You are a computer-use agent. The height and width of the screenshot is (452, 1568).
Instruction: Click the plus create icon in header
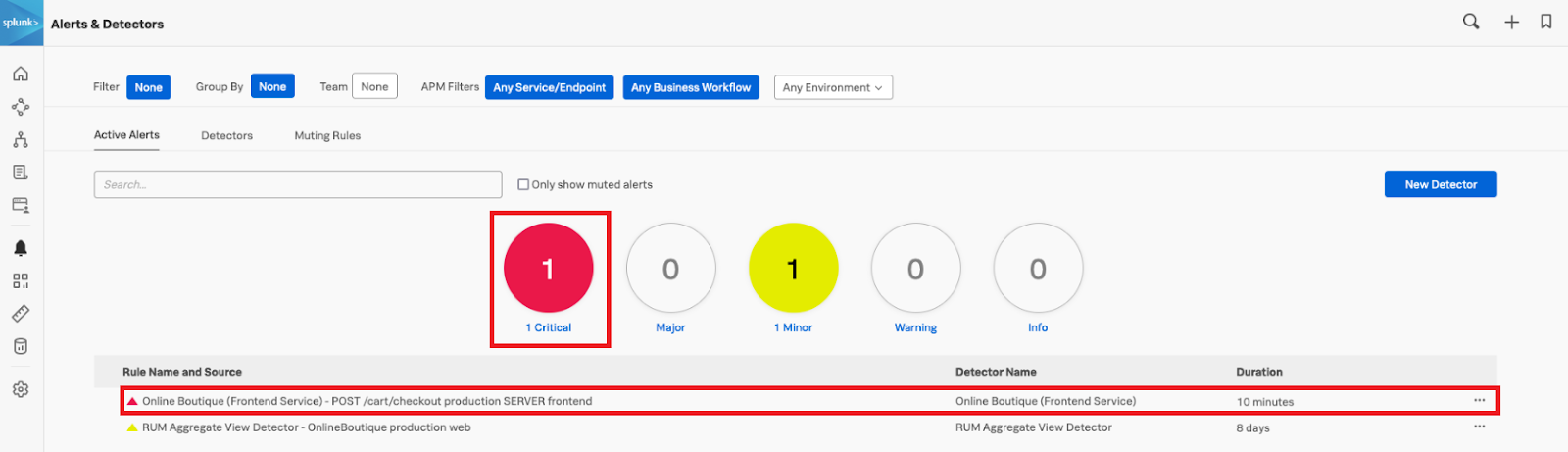click(1512, 22)
